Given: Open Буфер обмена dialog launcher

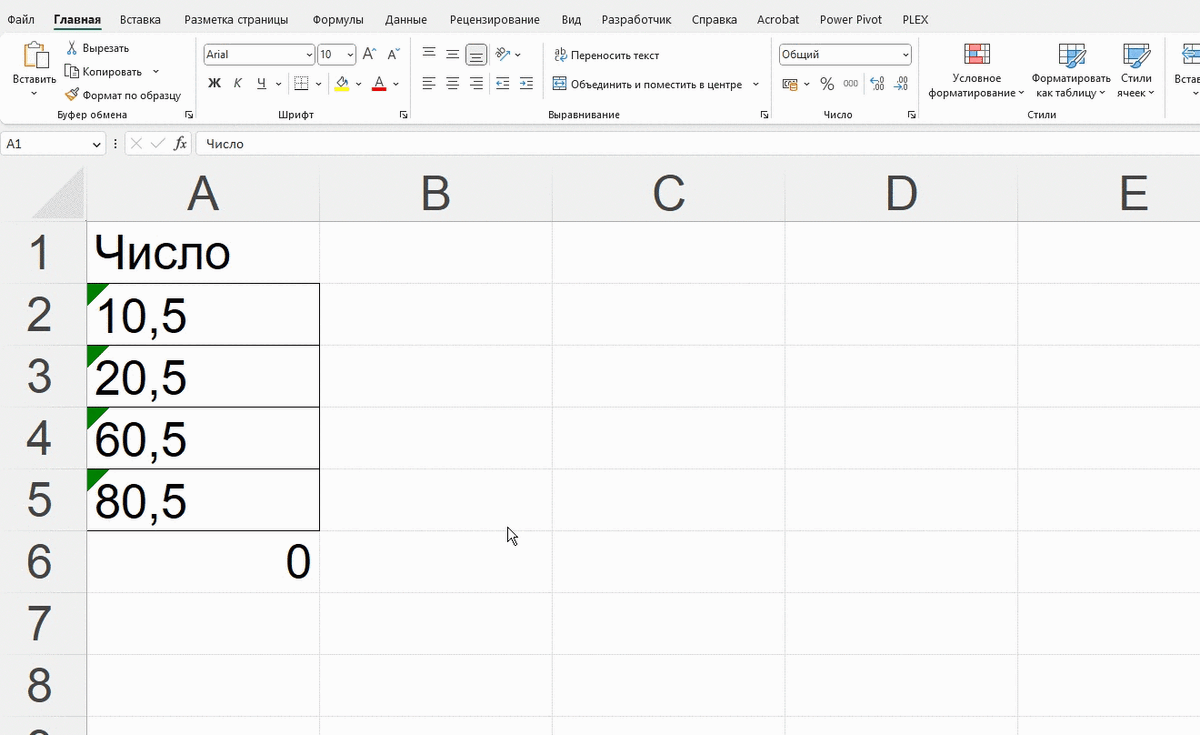Looking at the screenshot, I should click(189, 115).
